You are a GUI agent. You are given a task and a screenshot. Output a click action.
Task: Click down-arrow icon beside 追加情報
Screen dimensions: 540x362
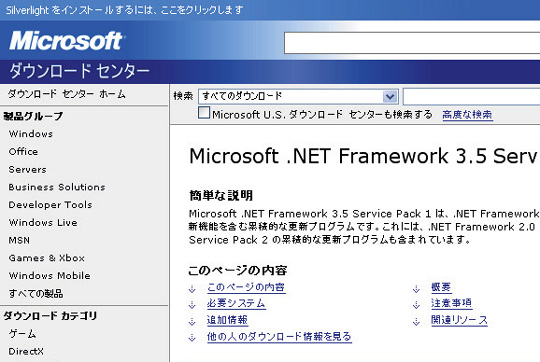pyautogui.click(x=192, y=322)
